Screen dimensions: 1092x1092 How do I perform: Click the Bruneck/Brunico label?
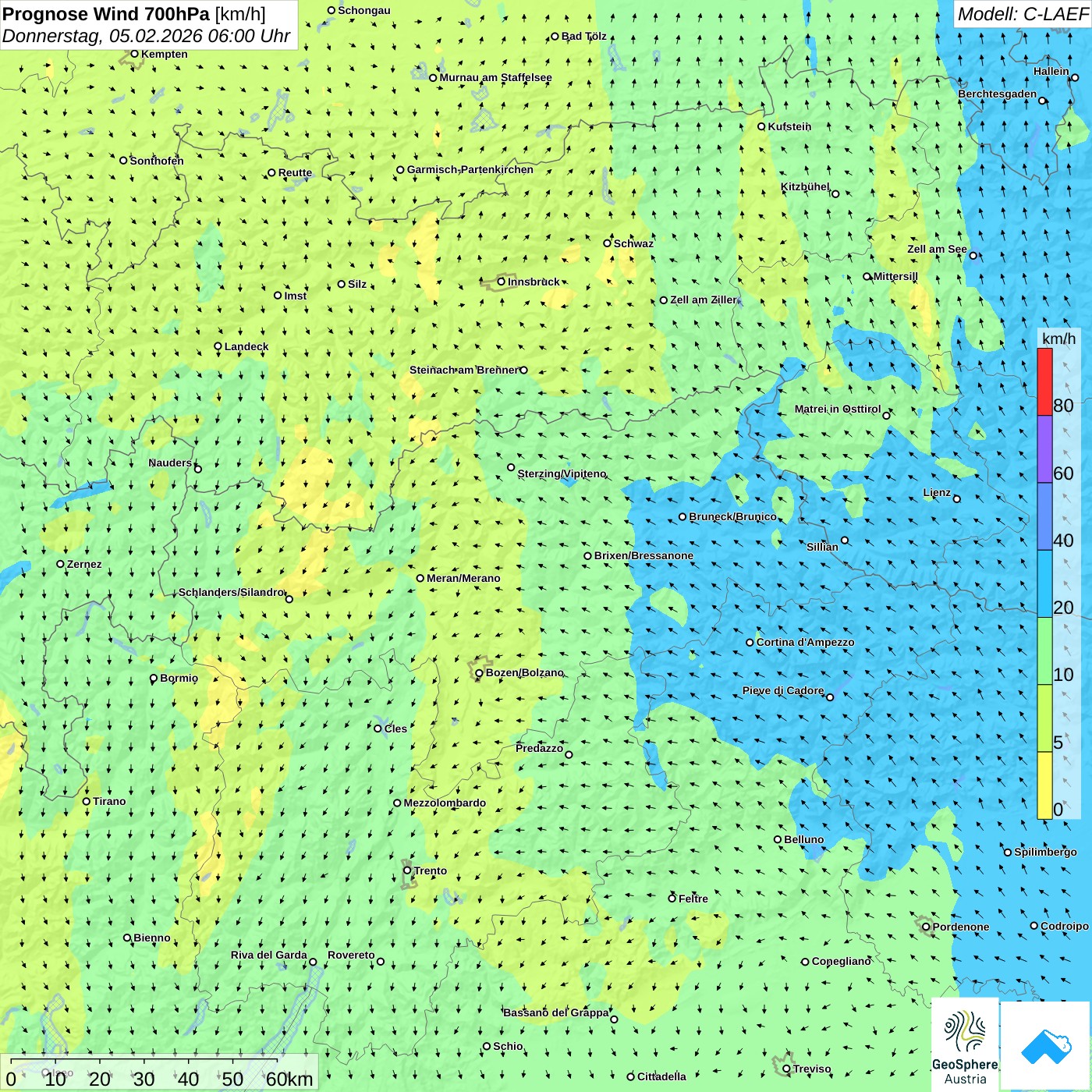(732, 516)
